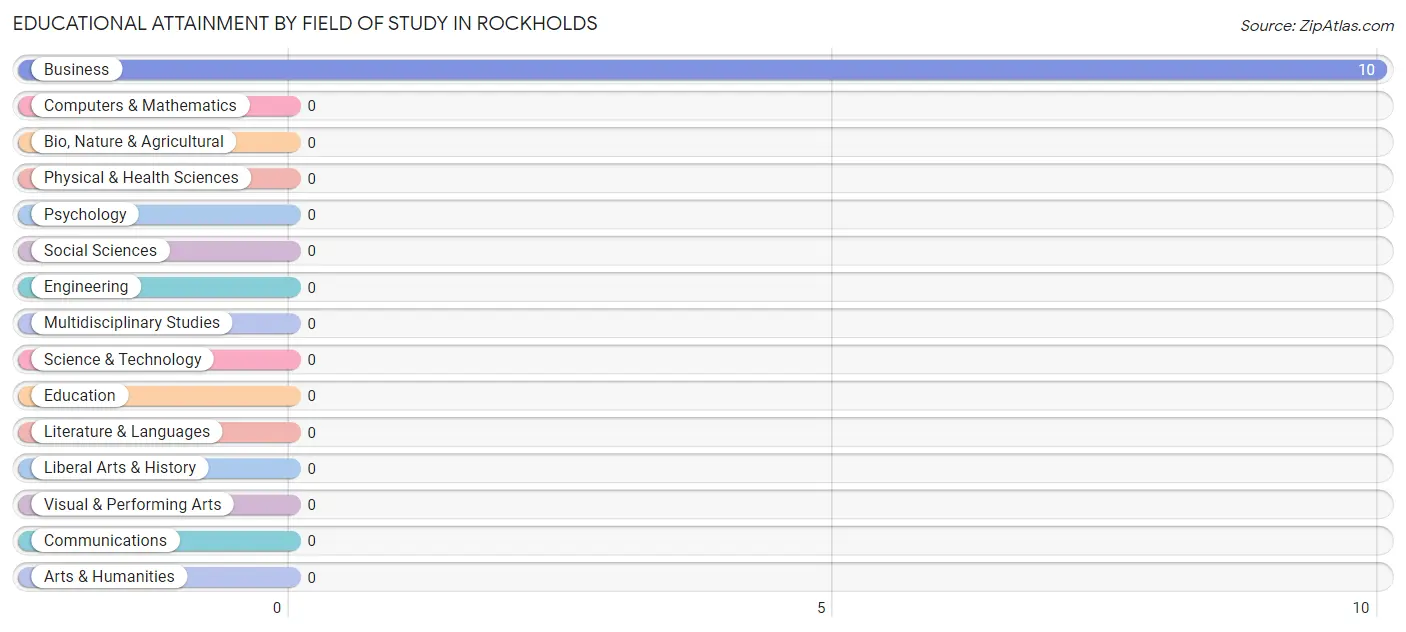Click the Science & Technology label

[123, 360]
